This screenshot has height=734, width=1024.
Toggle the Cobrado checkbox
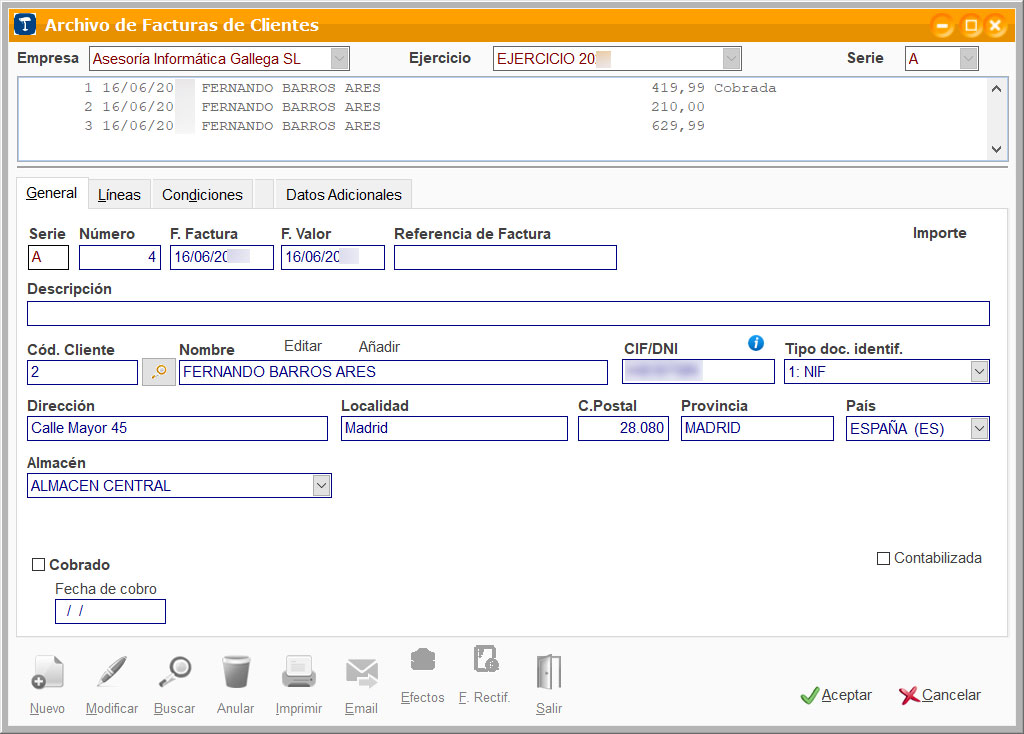pyautogui.click(x=39, y=565)
